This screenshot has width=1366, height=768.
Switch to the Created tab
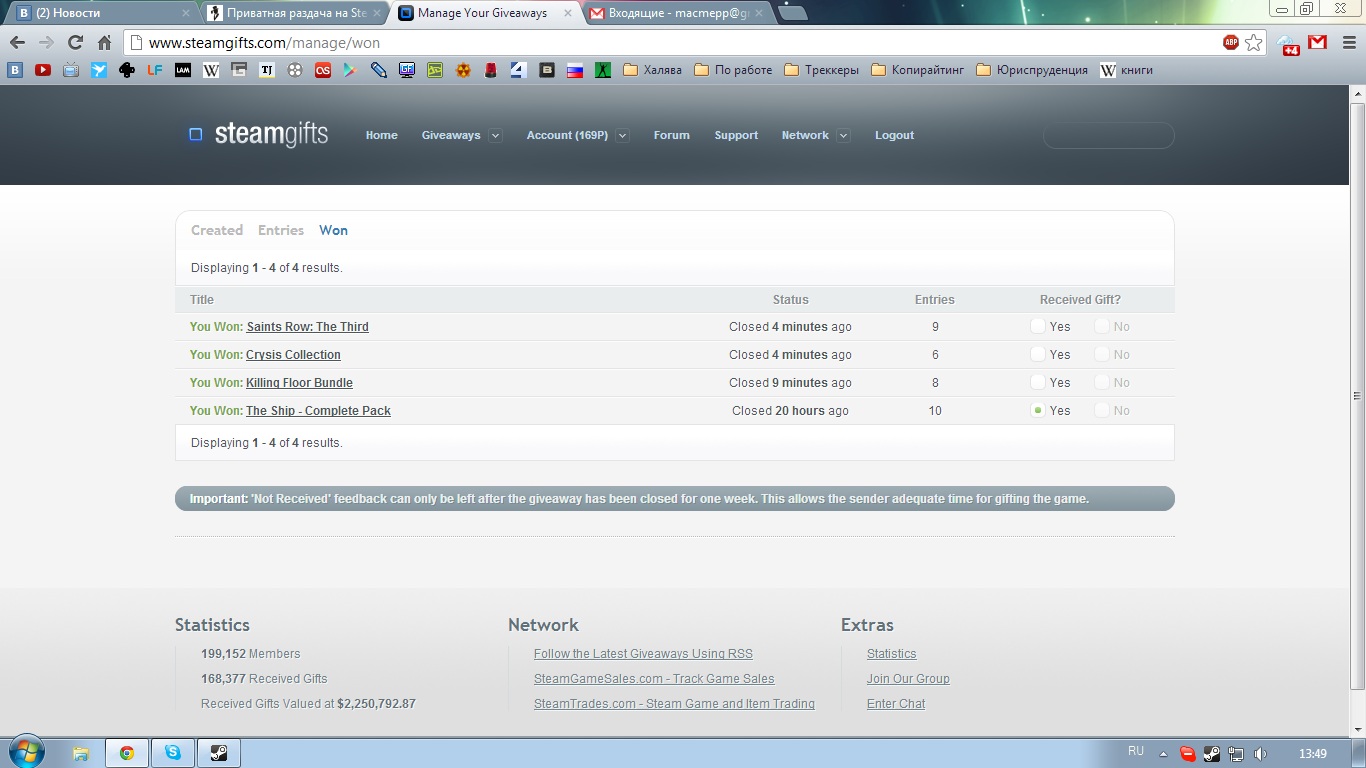tap(217, 230)
